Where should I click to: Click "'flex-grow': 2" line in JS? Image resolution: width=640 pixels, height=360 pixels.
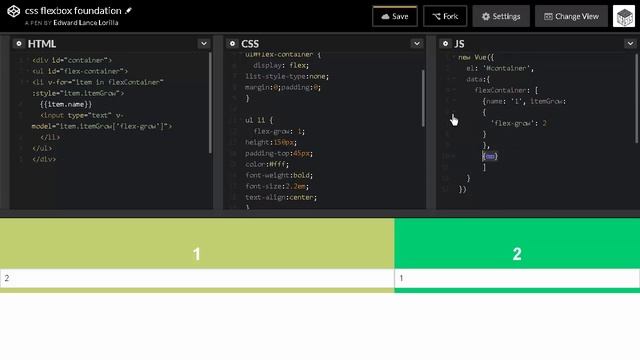(x=518, y=123)
